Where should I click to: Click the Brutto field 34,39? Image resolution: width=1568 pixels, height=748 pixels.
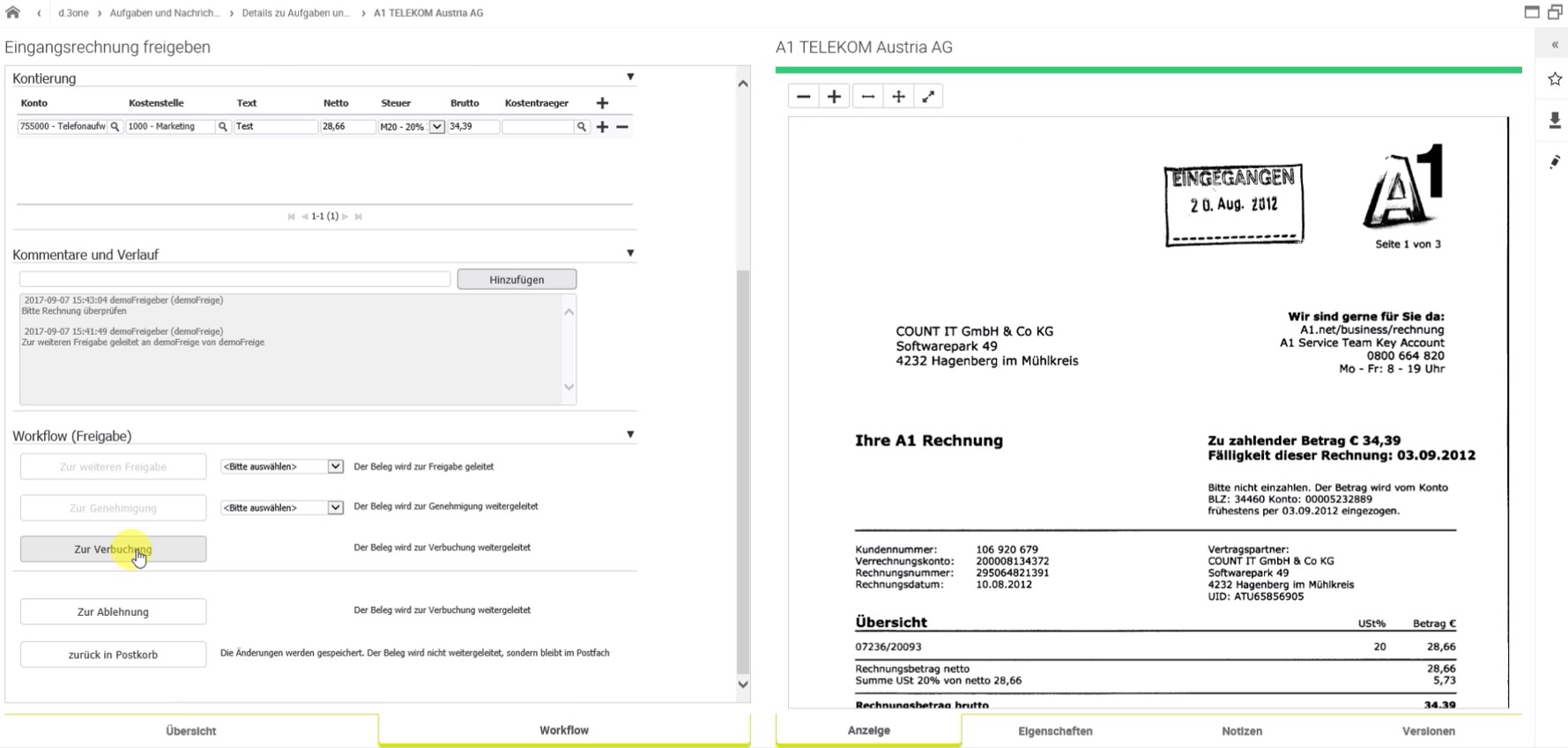(x=473, y=127)
